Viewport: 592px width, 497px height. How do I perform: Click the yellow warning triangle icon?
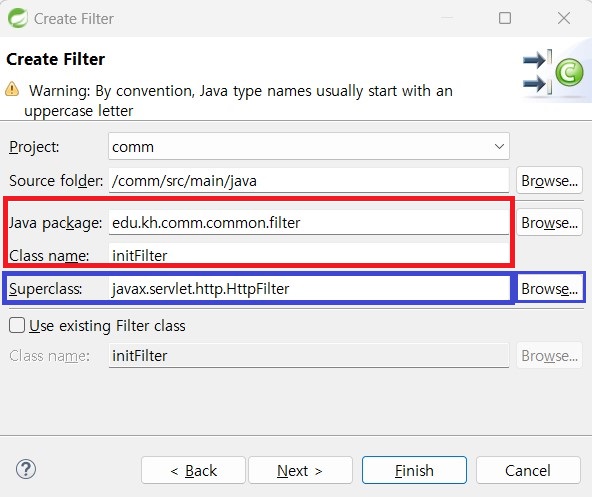[12, 89]
